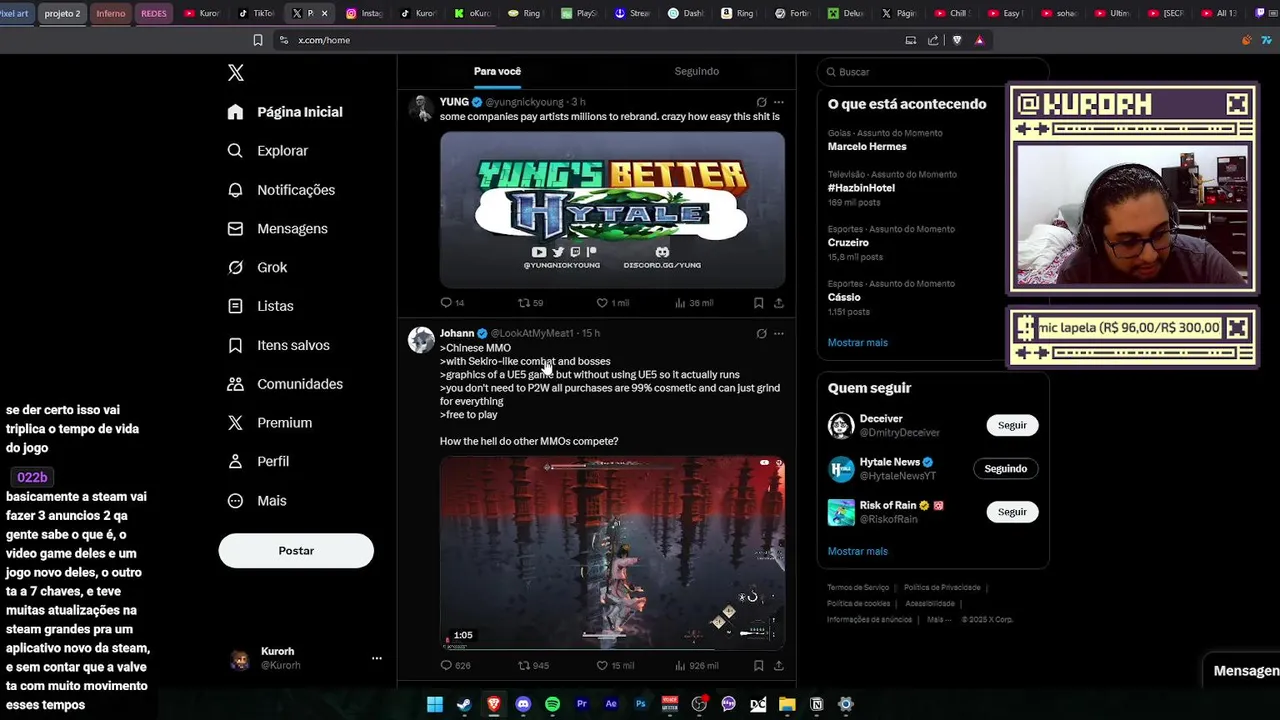Open Mensagens from the sidebar
Viewport: 1280px width, 720px height.
[278, 229]
